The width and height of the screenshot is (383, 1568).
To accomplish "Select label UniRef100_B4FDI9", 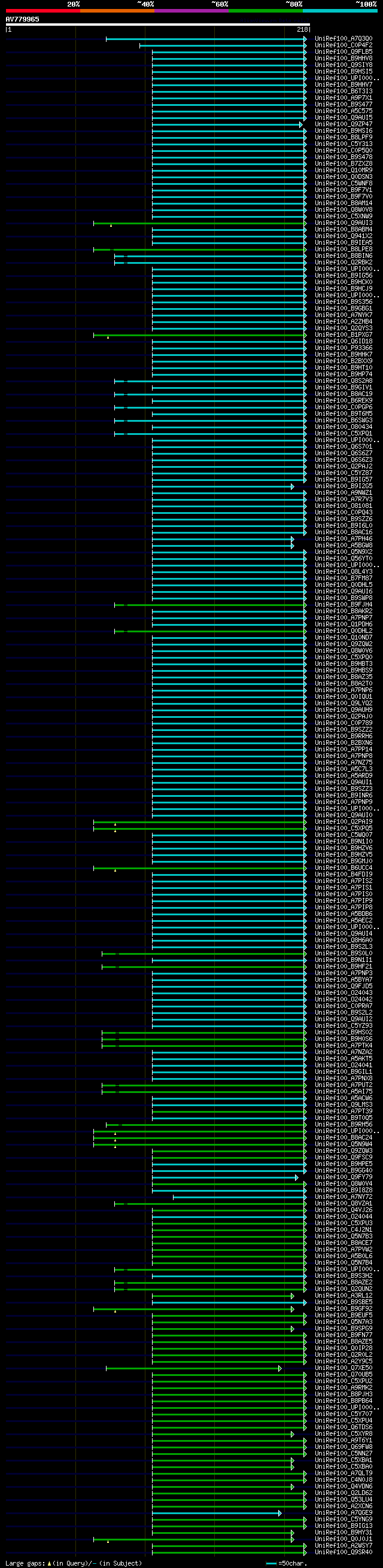I will (344, 875).
